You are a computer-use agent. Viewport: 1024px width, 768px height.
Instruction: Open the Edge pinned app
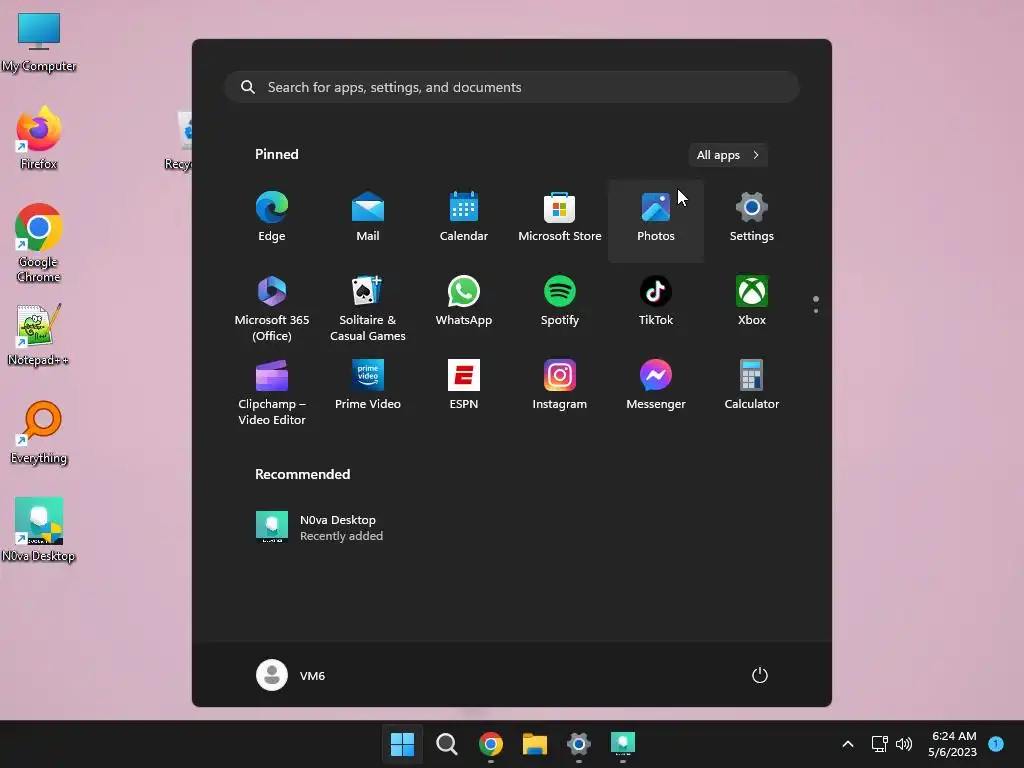[272, 218]
